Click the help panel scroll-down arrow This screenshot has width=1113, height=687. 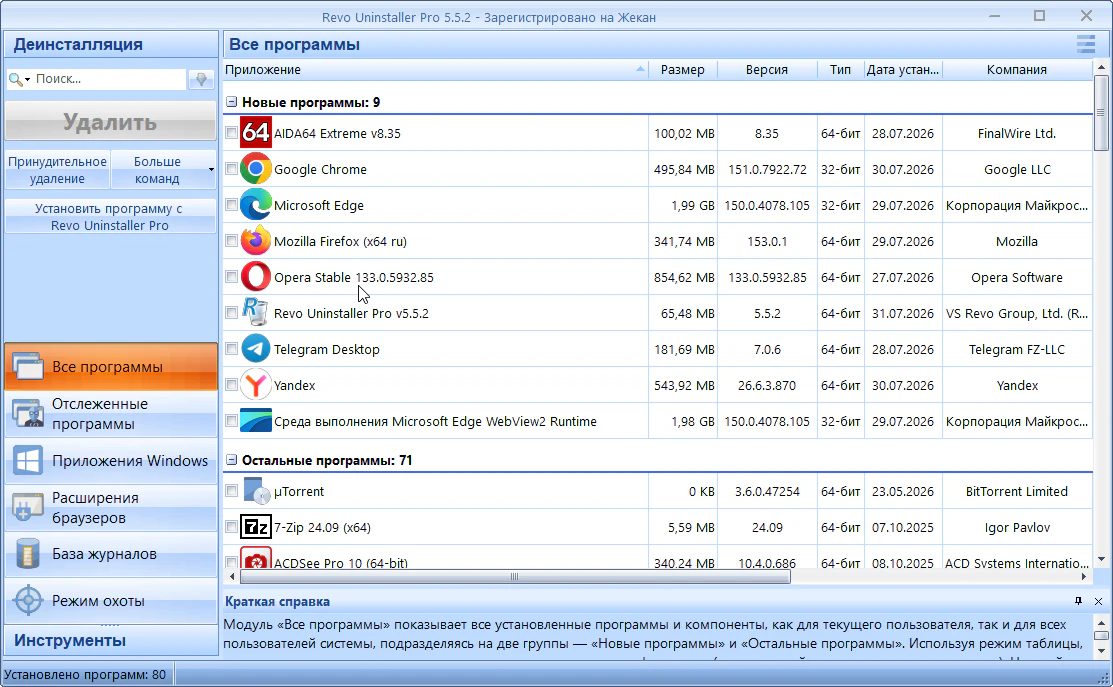(1101, 650)
